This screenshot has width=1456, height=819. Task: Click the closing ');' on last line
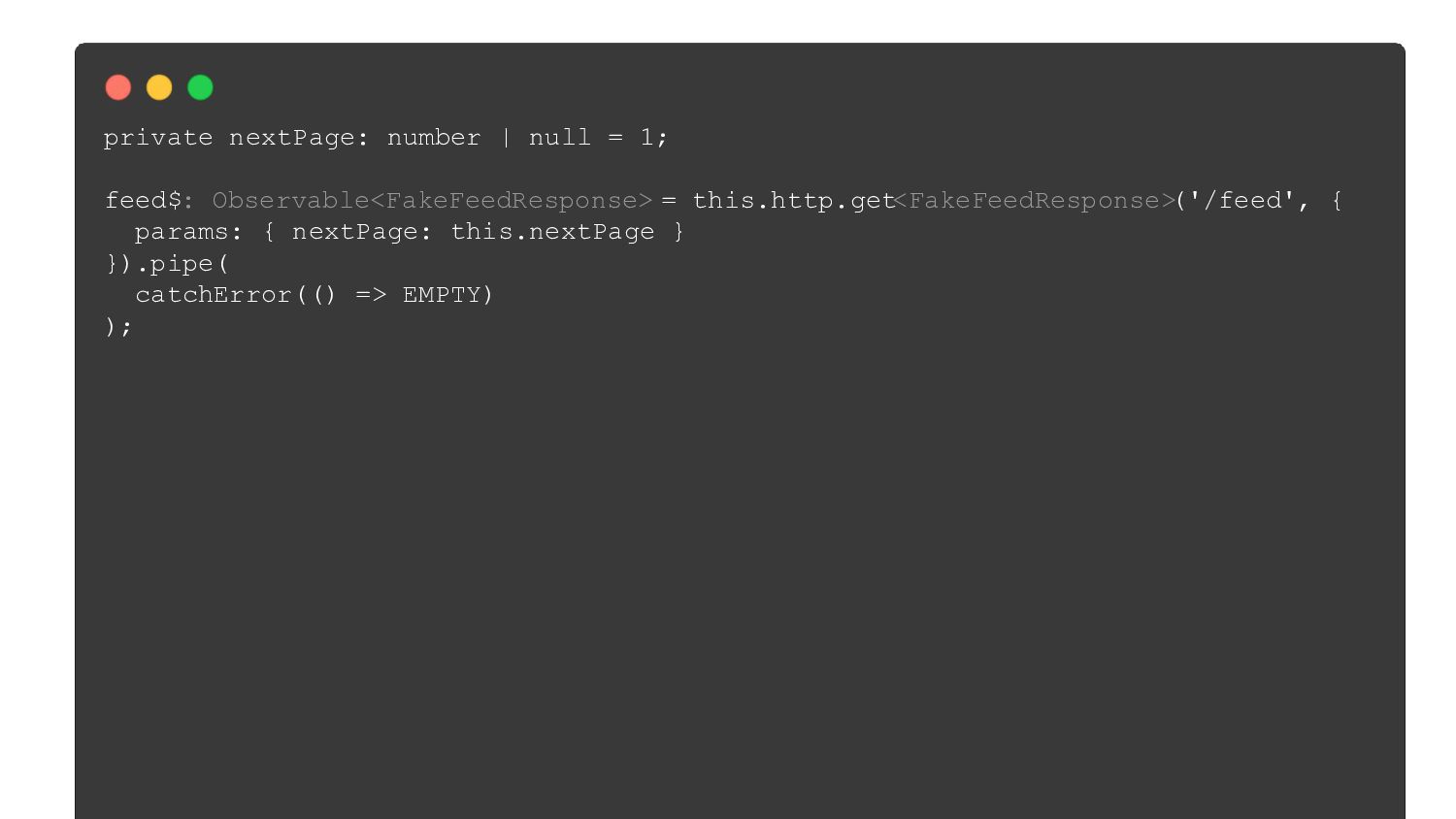[x=118, y=327]
